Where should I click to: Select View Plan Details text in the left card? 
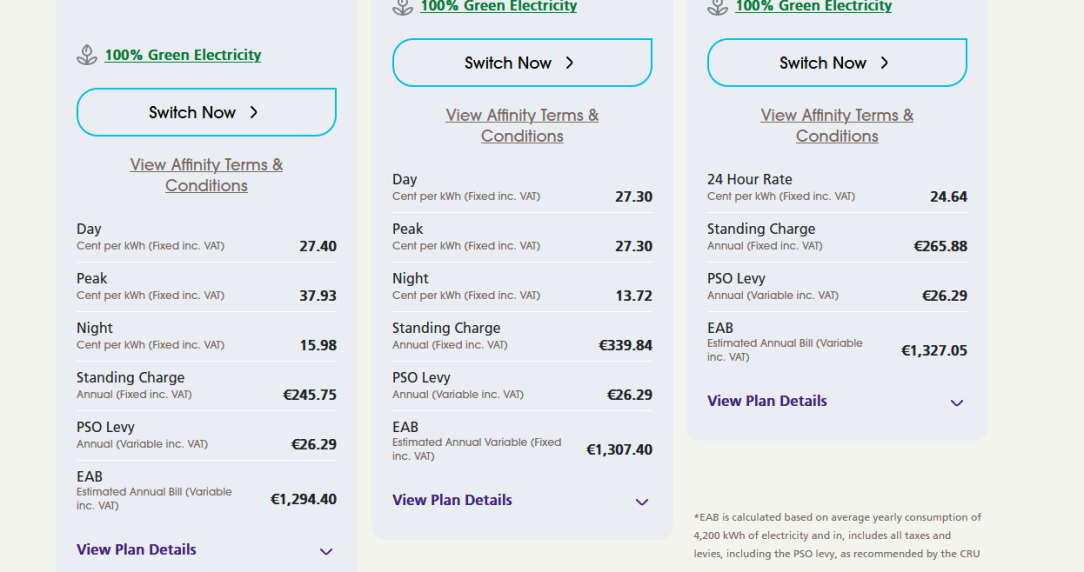137,549
